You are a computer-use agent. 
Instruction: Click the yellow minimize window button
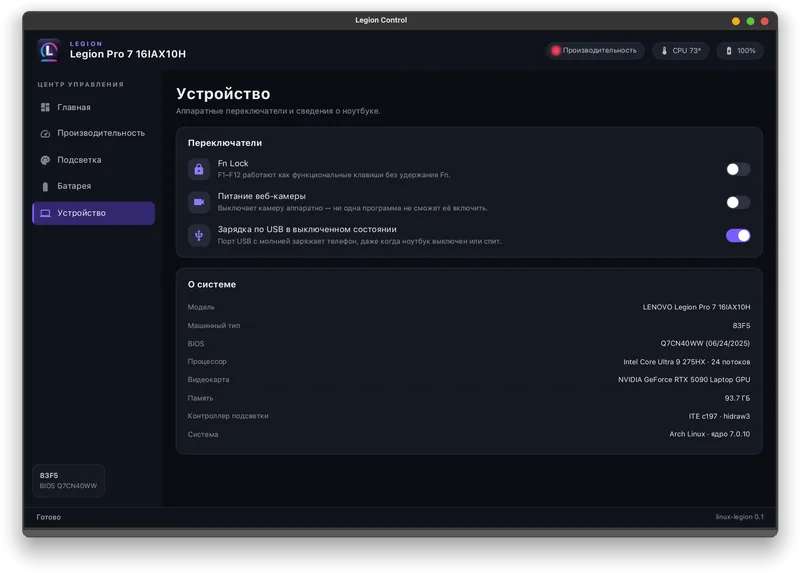[736, 21]
